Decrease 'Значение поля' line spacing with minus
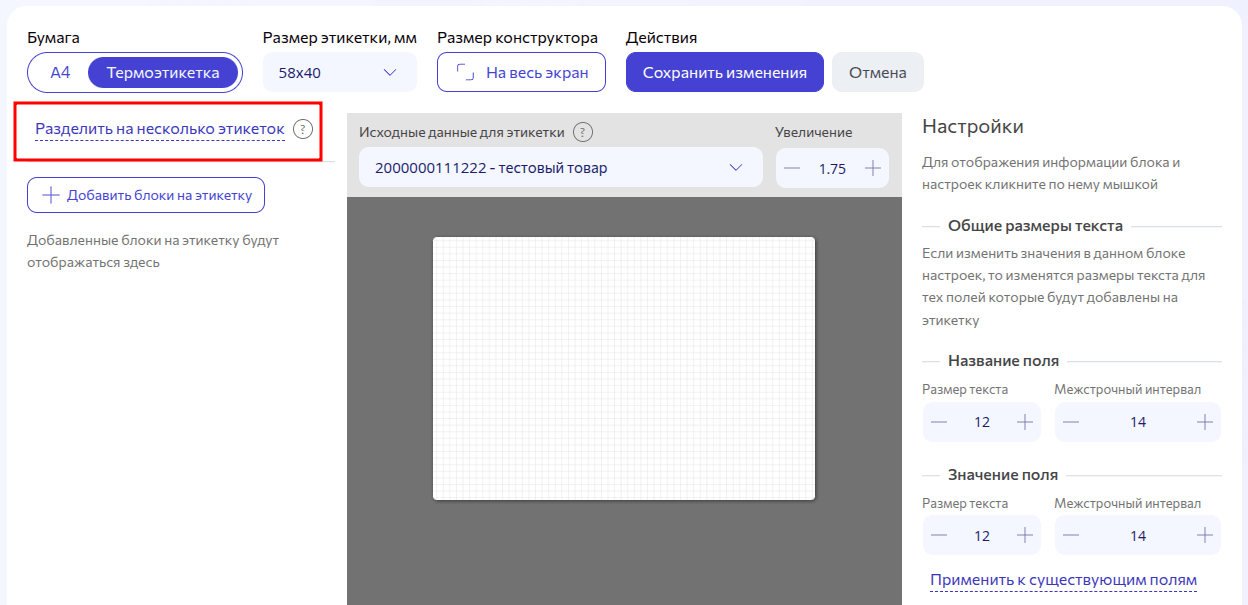 (1071, 535)
